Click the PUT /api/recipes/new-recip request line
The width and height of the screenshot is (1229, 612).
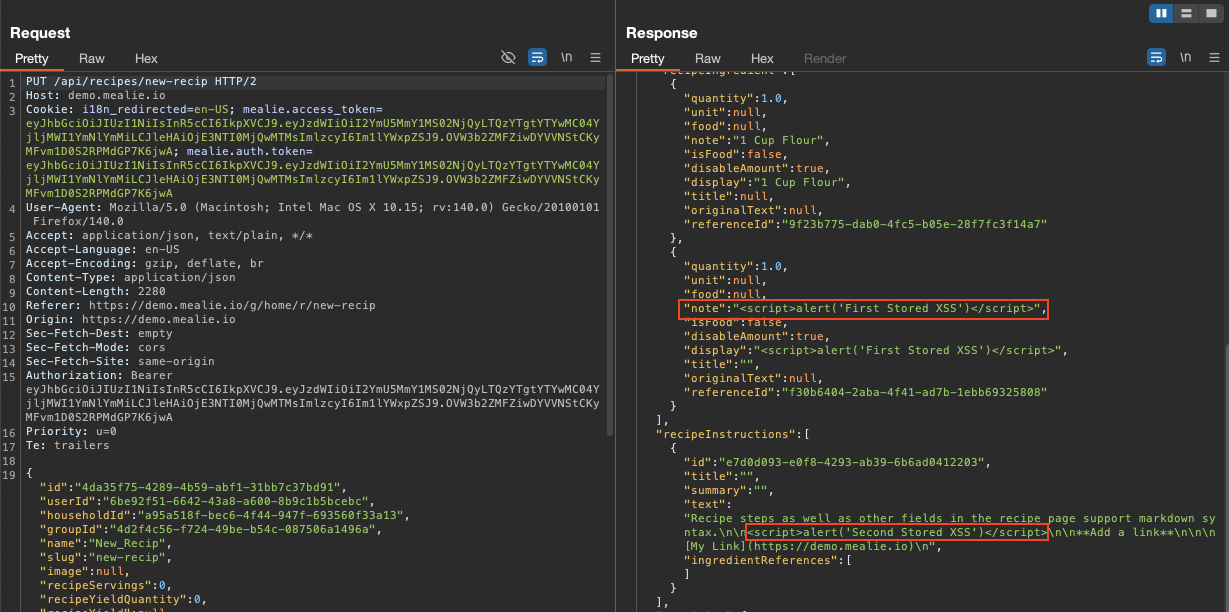pyautogui.click(x=141, y=81)
